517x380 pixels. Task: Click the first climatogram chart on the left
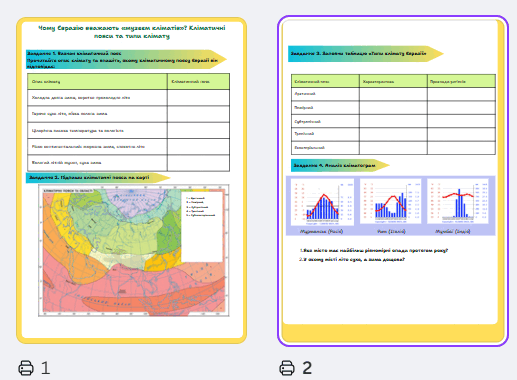tap(322, 203)
